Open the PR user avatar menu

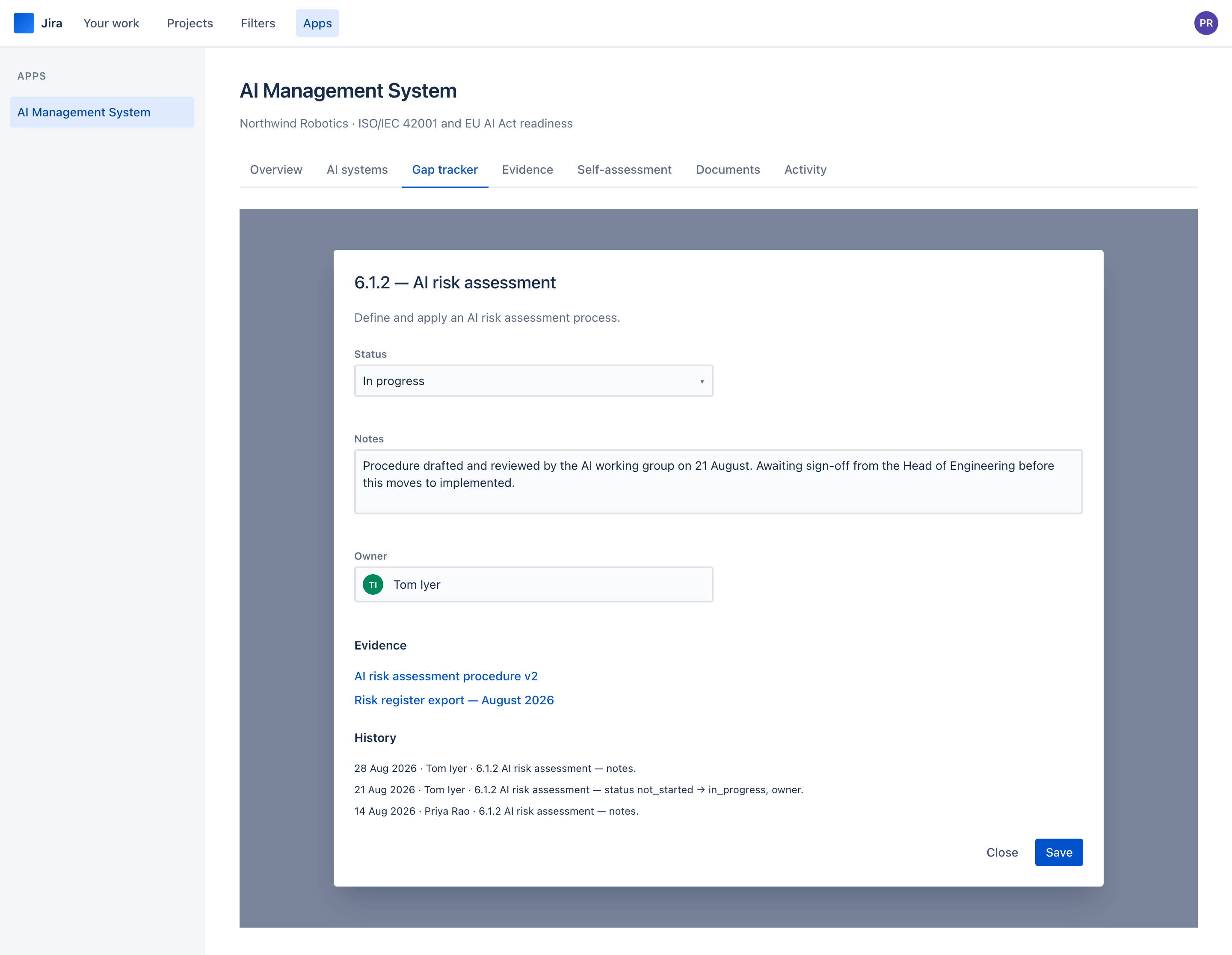point(1205,23)
